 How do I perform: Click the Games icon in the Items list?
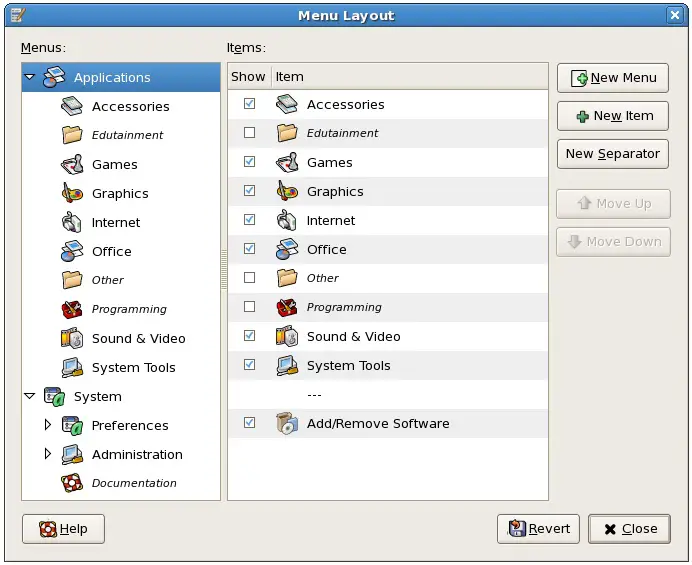287,163
